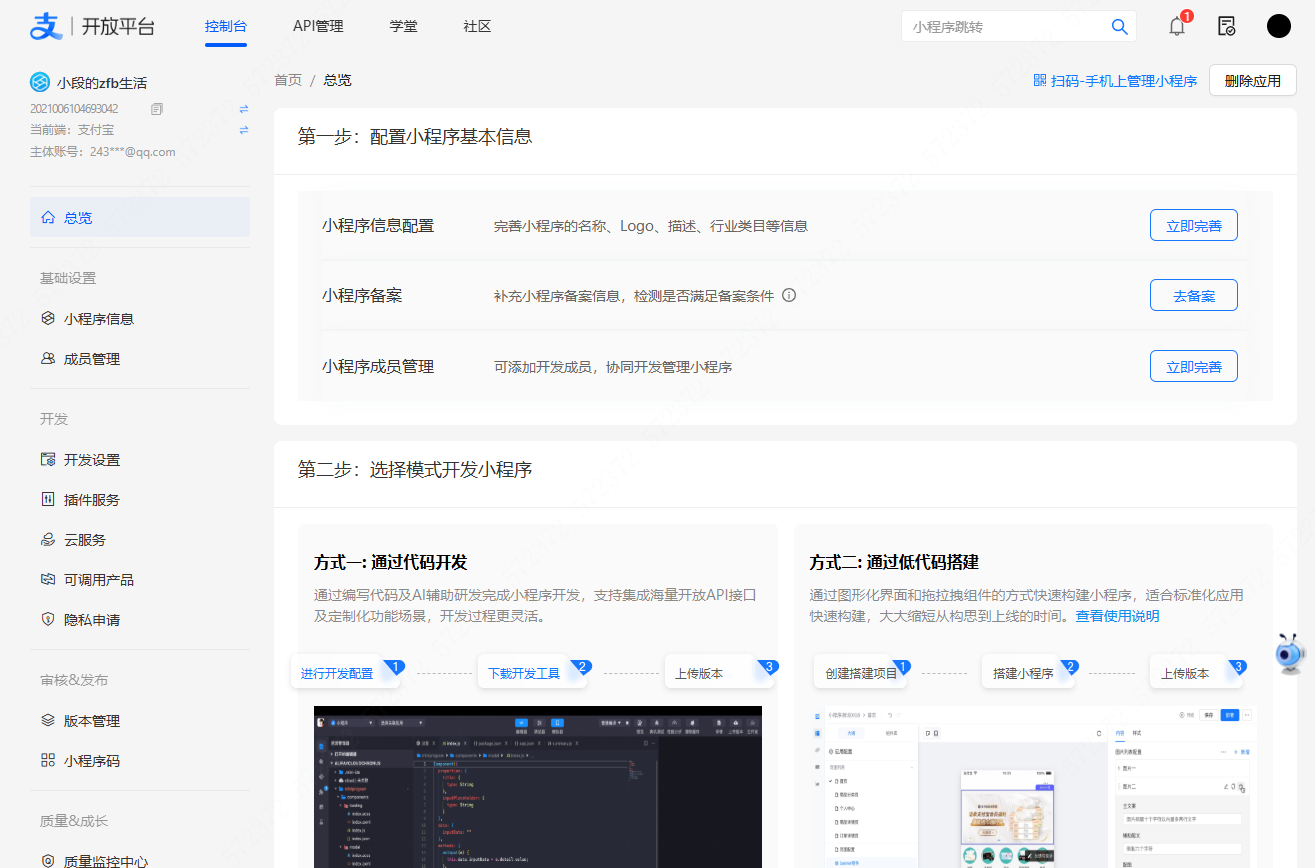Image resolution: width=1315 pixels, height=868 pixels.
Task: Open 小程序信息 from the sidebar
Action: tap(97, 318)
